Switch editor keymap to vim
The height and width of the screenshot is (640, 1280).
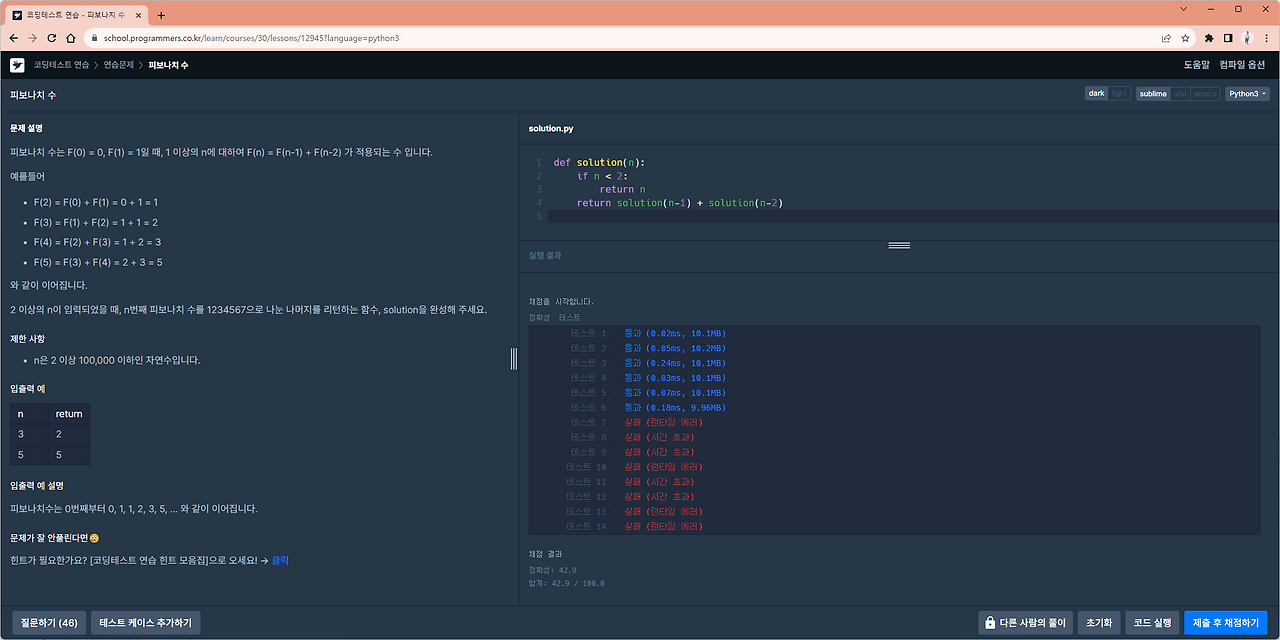click(x=1180, y=94)
